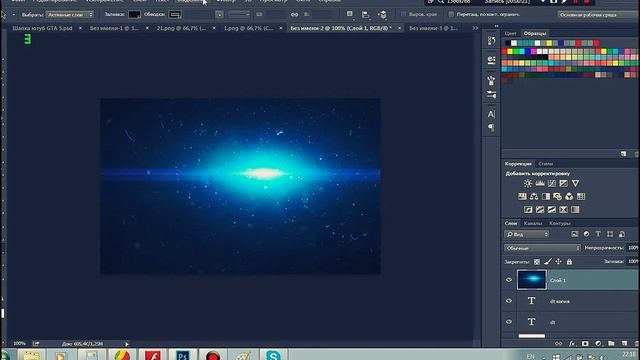Toggle lock position (move icon)
The image size is (640, 360).
click(x=558, y=262)
